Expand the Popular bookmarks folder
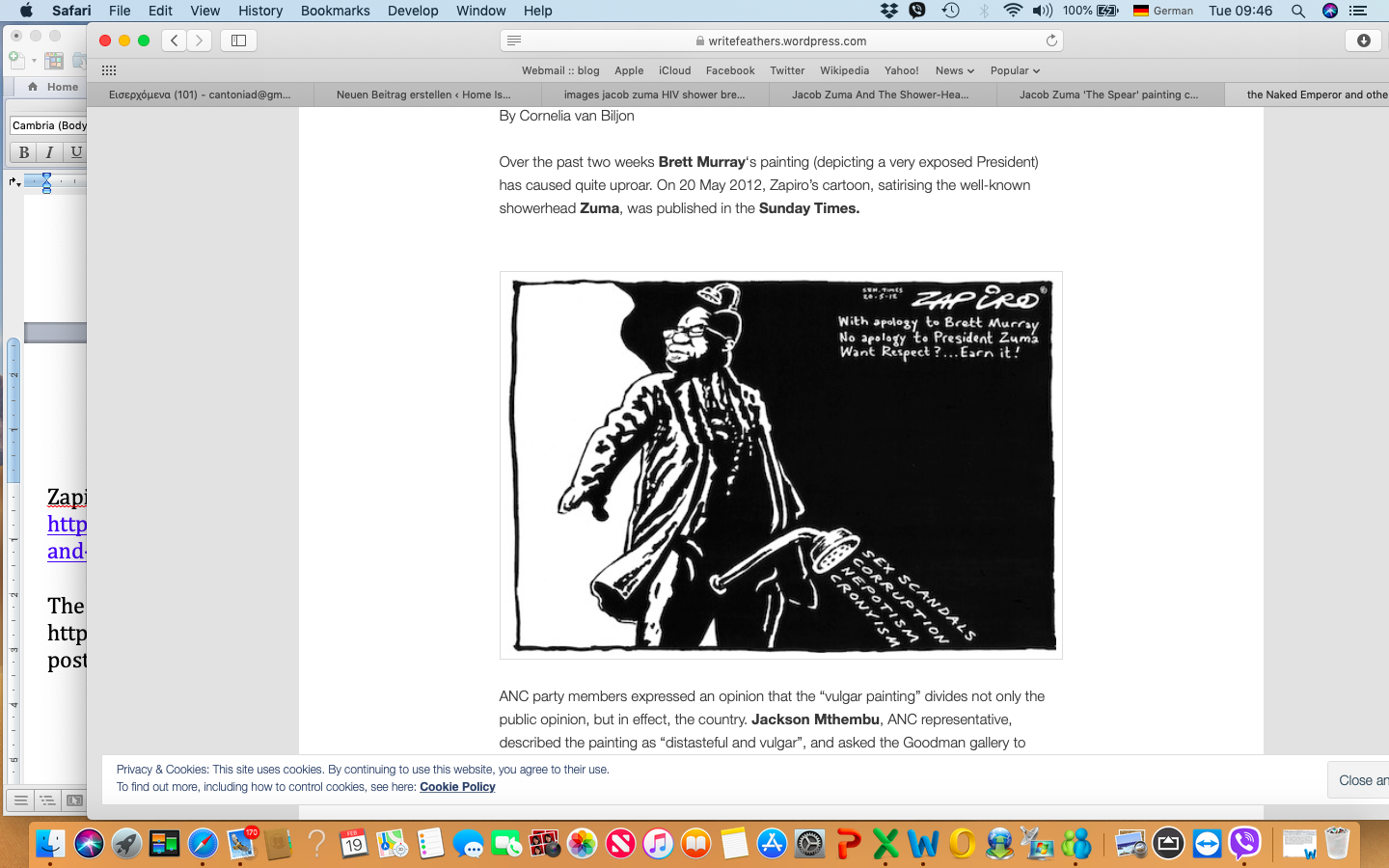Screen dimensions: 1389x868 click(1015, 70)
